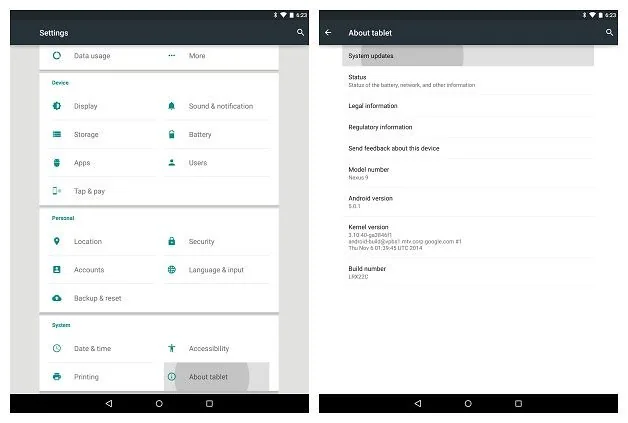Tap the Apps android icon

click(57, 163)
